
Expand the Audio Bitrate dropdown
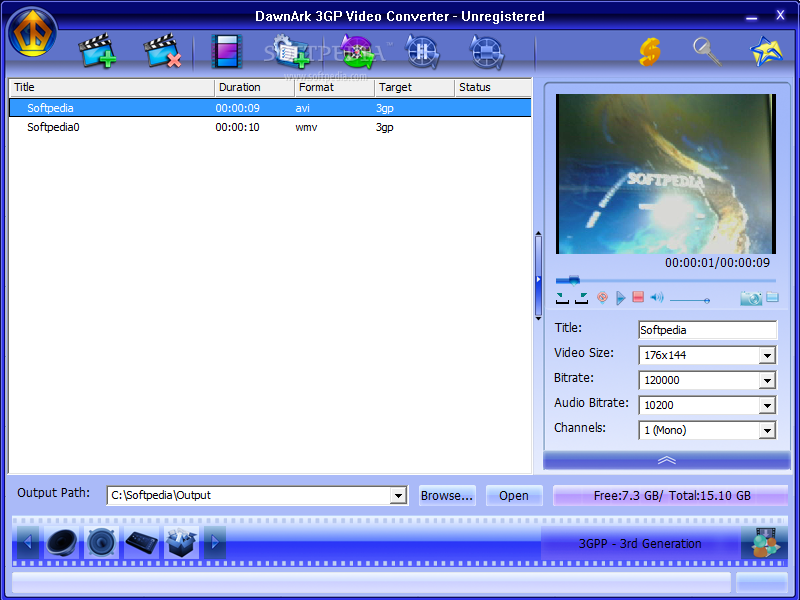coord(767,405)
